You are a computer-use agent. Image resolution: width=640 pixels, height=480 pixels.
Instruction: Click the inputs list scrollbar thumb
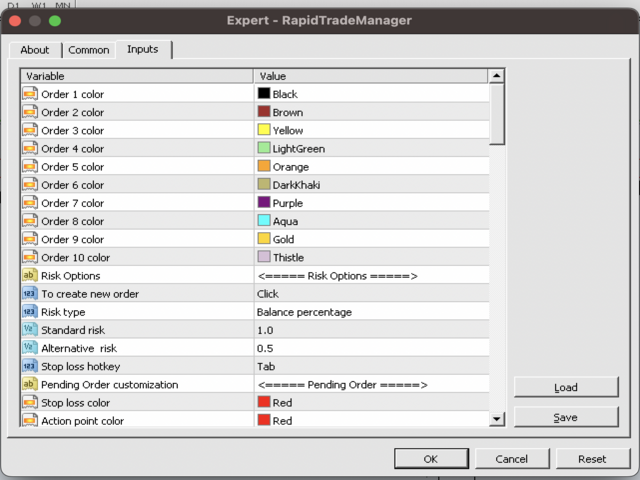tap(497, 114)
